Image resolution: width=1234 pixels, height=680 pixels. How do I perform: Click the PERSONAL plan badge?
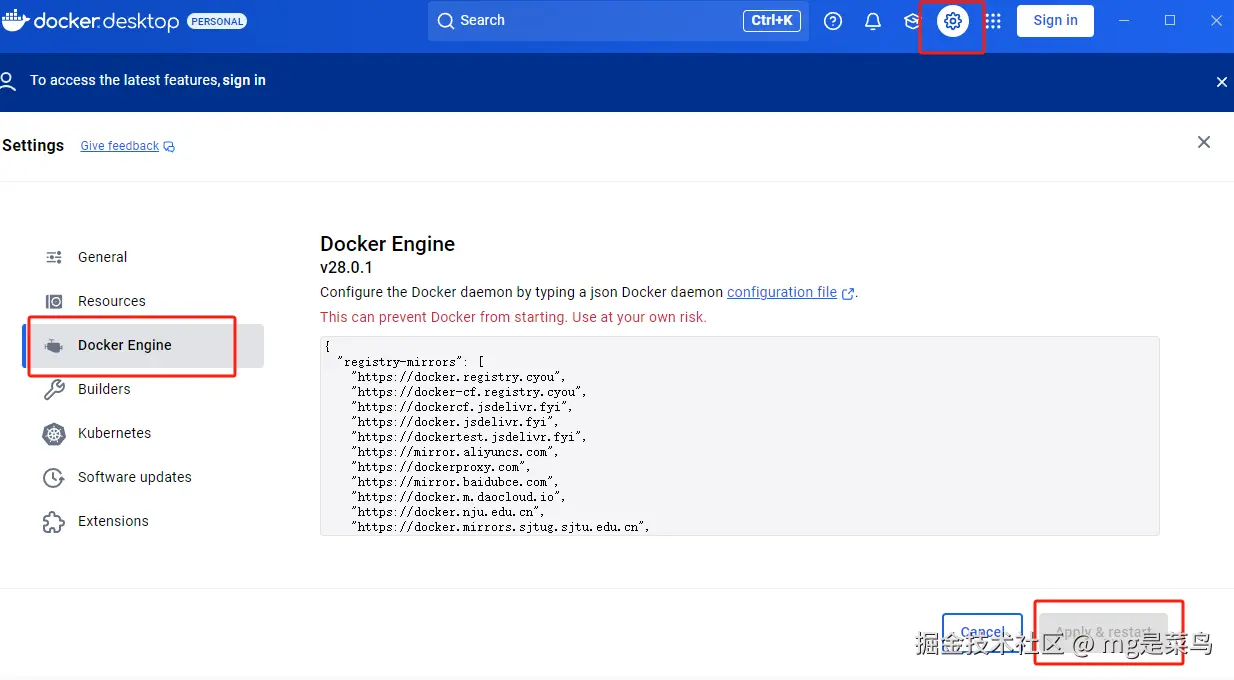(217, 21)
